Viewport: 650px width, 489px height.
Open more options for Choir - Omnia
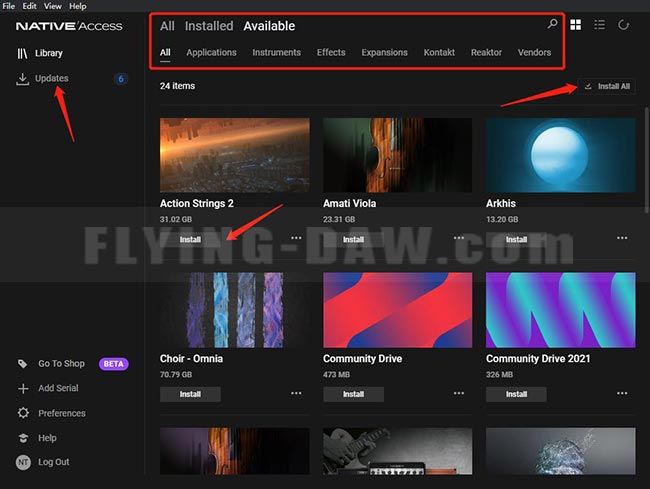[x=296, y=393]
